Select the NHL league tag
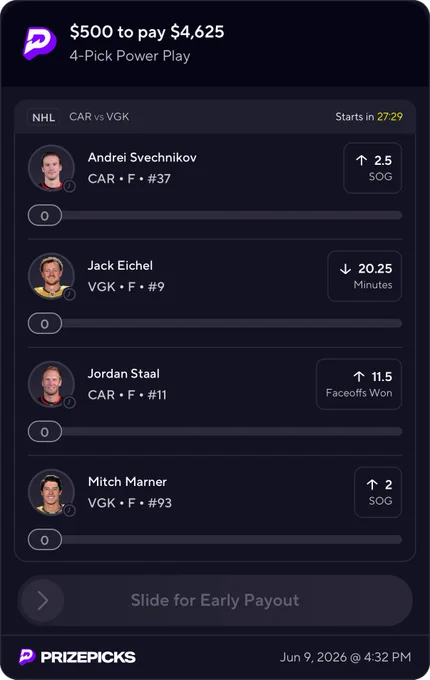The width and height of the screenshot is (430, 680). (43, 117)
